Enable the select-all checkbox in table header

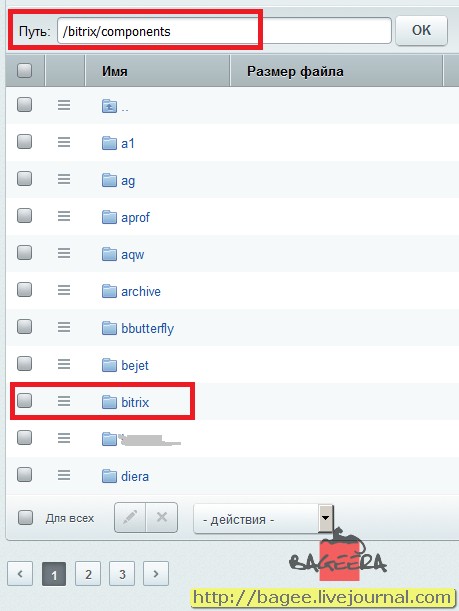click(25, 71)
